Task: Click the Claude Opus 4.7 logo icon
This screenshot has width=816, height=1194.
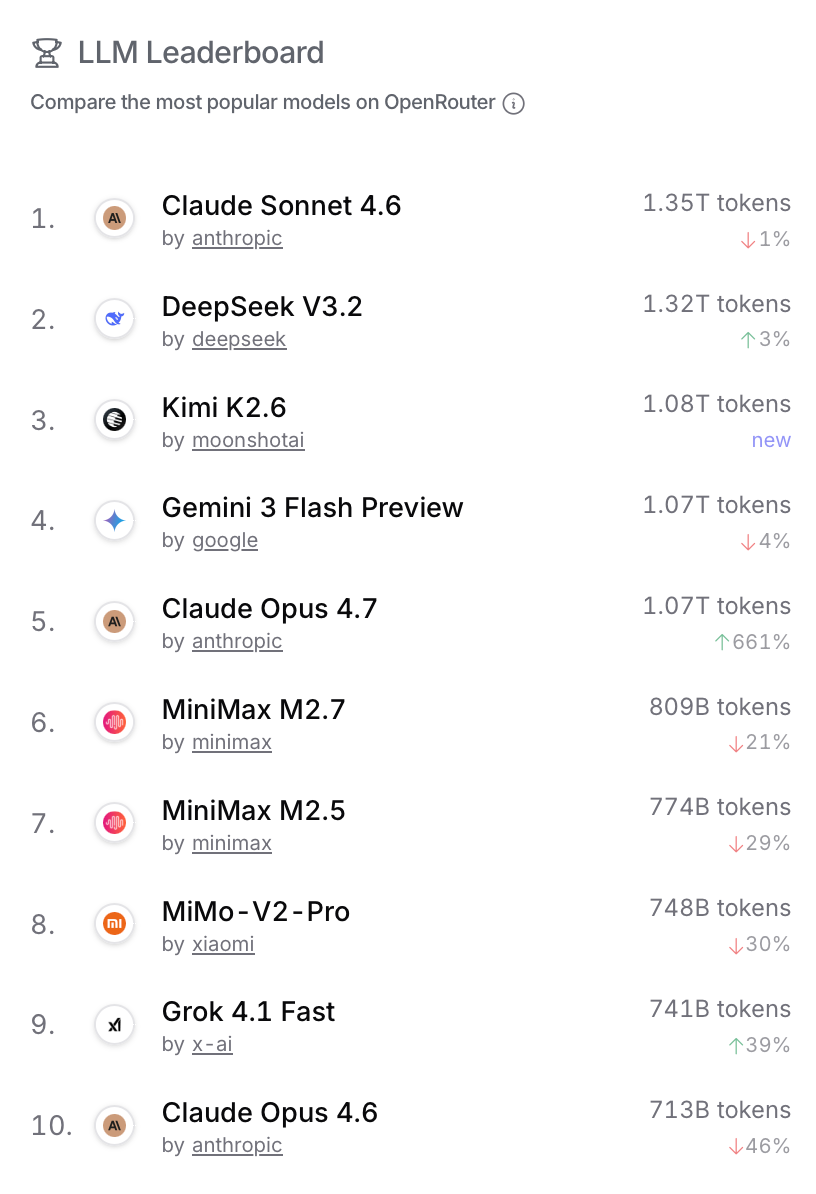Action: 114,621
